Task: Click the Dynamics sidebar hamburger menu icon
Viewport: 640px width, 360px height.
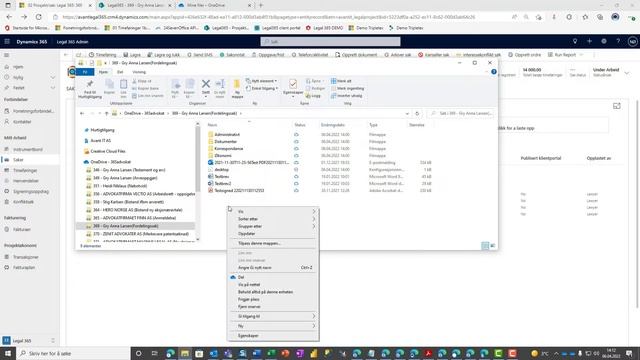Action: (7, 55)
